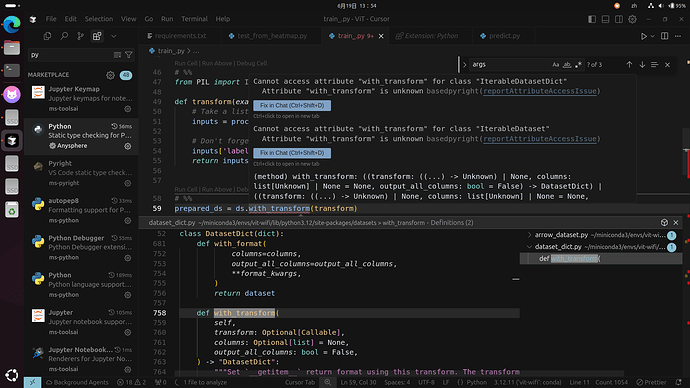This screenshot has width=690, height=388.
Task: Select Python interpreter 3.12.11 vit-wifi conda
Action: (528, 382)
